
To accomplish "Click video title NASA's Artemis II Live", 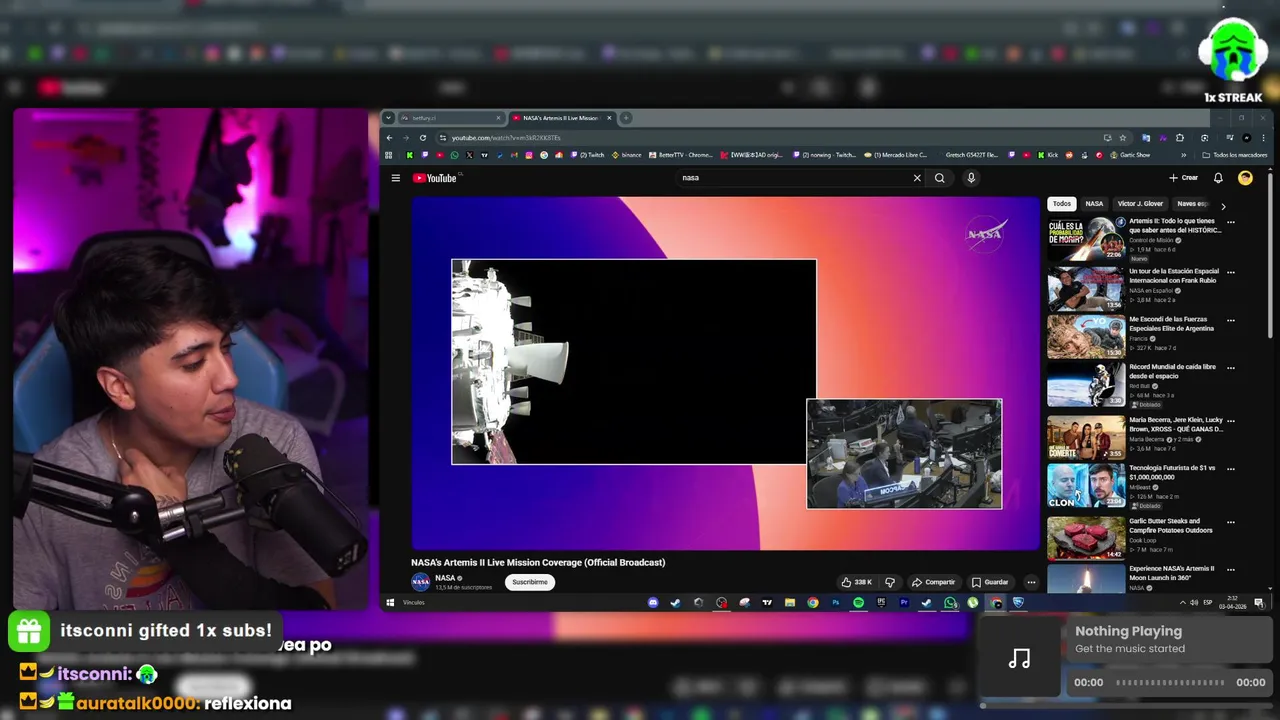I will [538, 562].
